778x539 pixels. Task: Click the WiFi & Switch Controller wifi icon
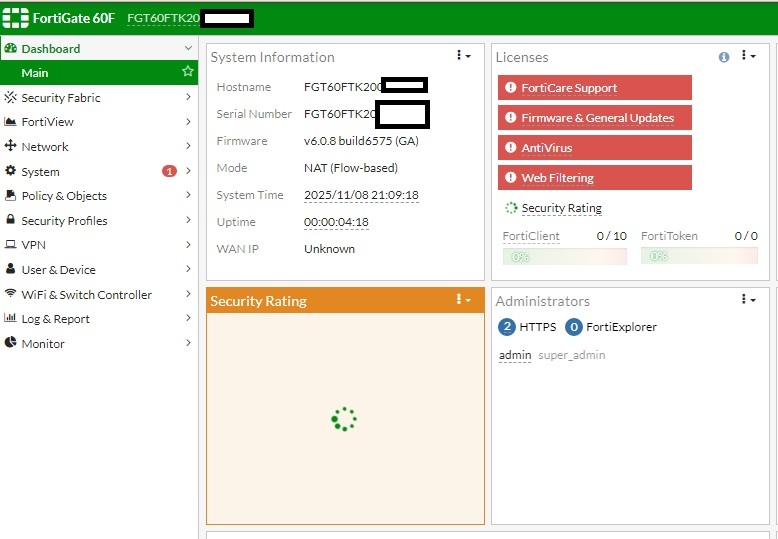pyautogui.click(x=10, y=293)
